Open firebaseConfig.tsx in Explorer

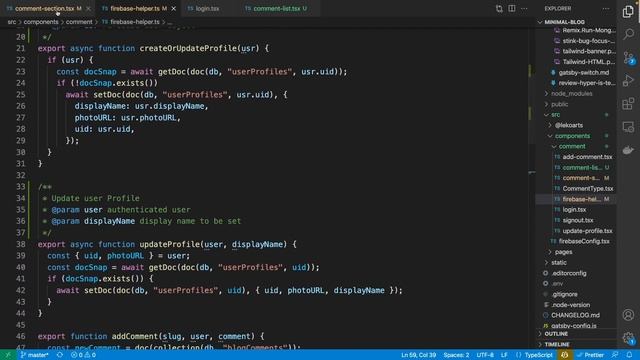pos(584,241)
